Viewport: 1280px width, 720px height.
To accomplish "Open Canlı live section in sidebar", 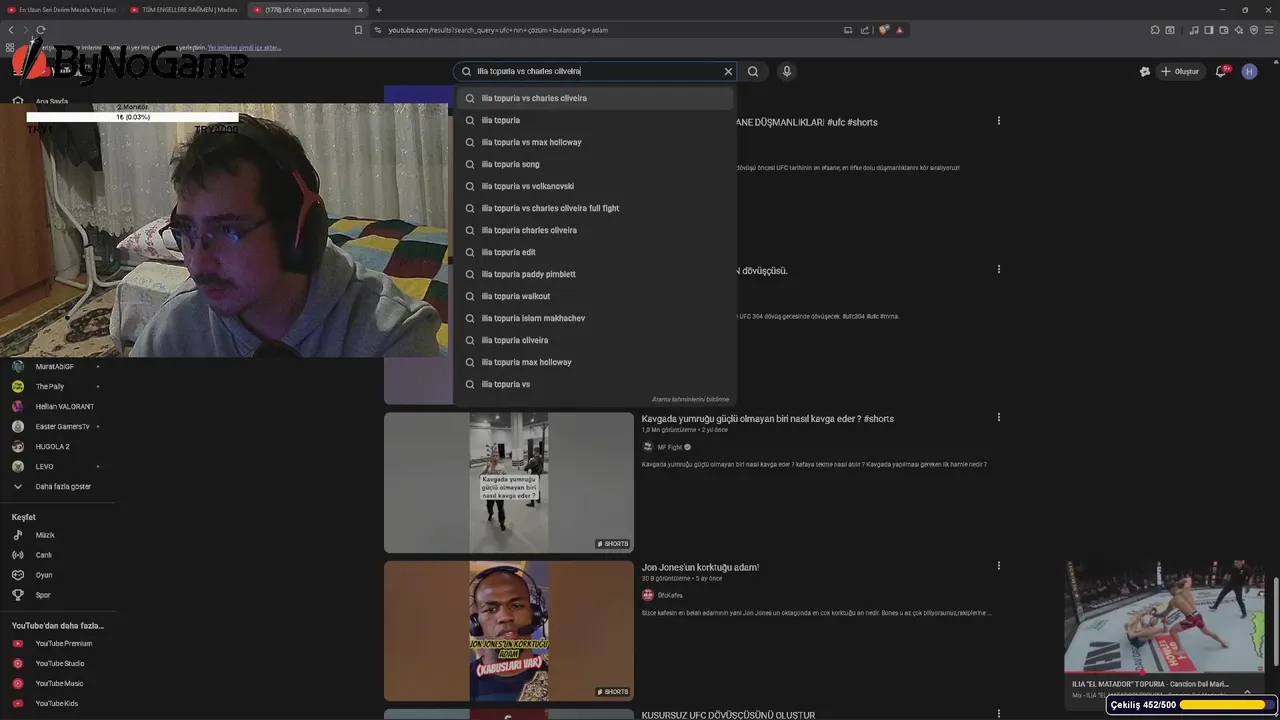I will pos(43,555).
